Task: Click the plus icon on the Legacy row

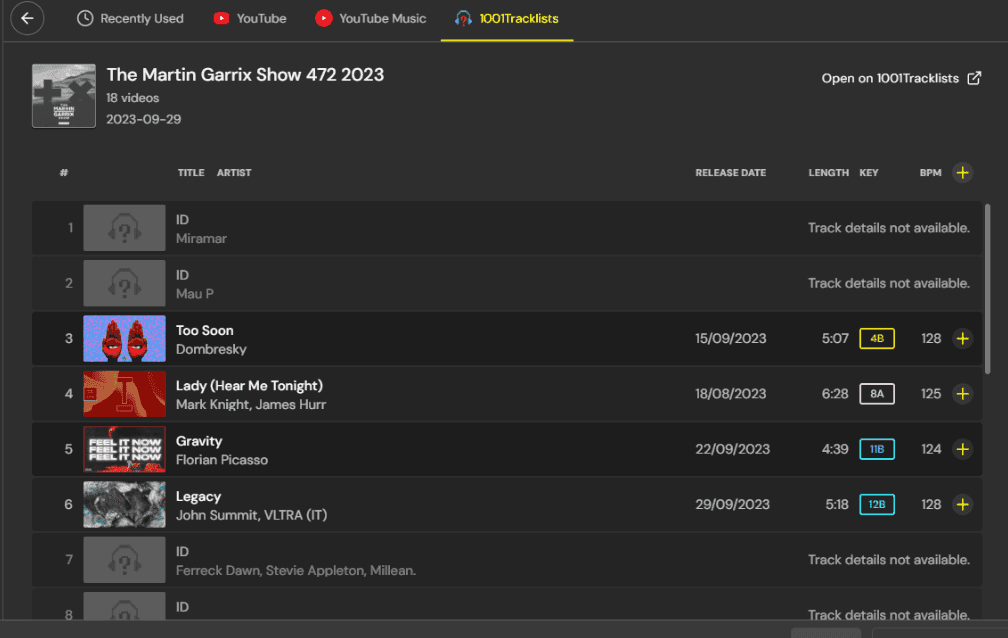Action: pos(962,504)
